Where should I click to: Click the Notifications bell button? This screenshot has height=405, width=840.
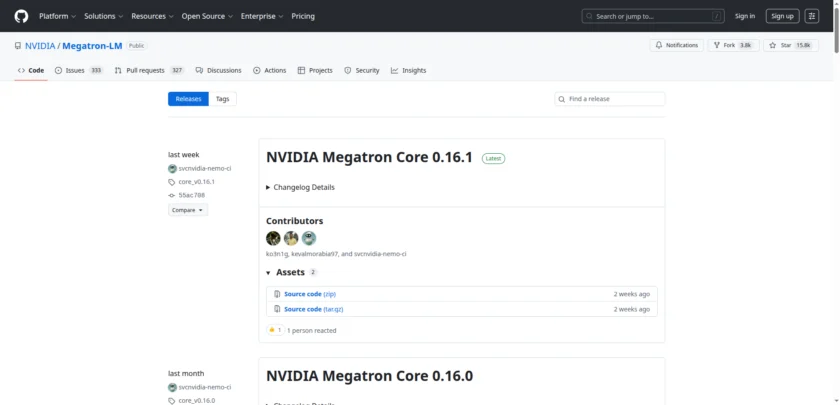pyautogui.click(x=677, y=46)
